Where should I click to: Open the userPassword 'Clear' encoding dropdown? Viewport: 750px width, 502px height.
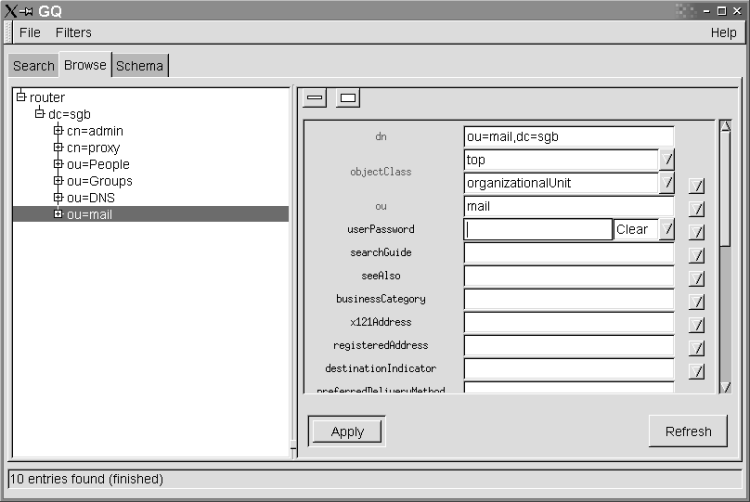(667, 229)
